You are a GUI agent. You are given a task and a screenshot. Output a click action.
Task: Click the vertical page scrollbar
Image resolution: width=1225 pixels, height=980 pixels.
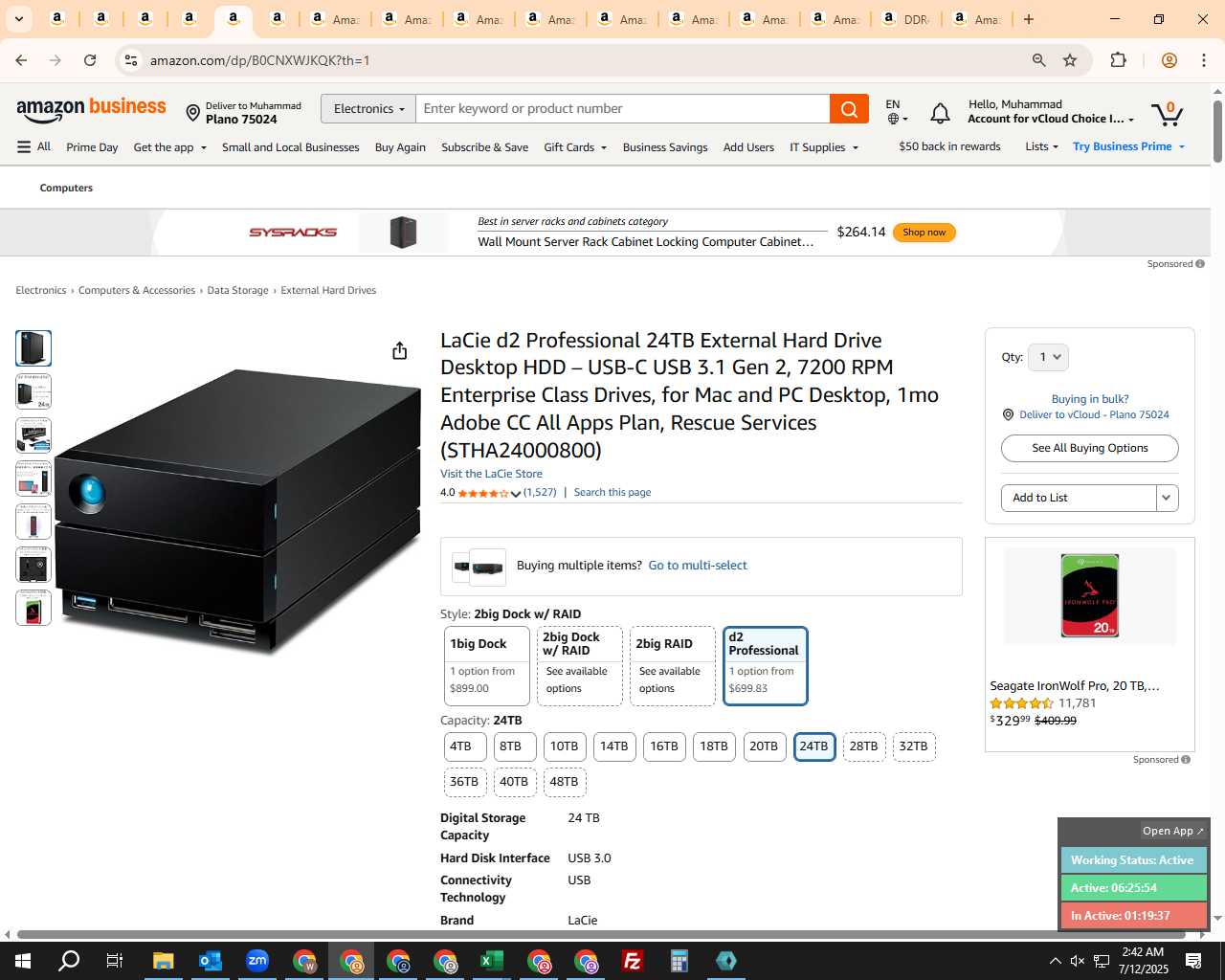(x=1217, y=130)
